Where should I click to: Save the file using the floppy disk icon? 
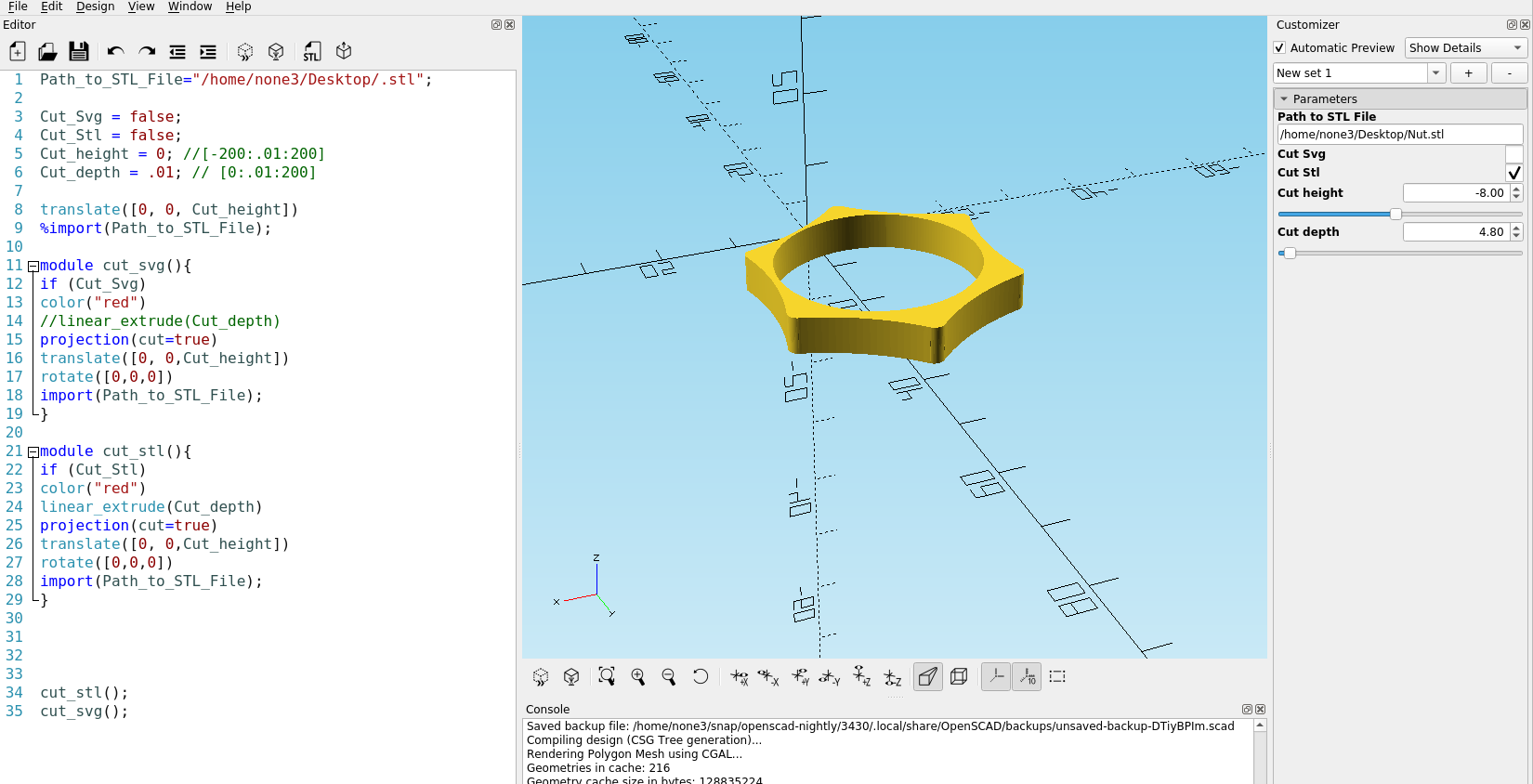79,52
